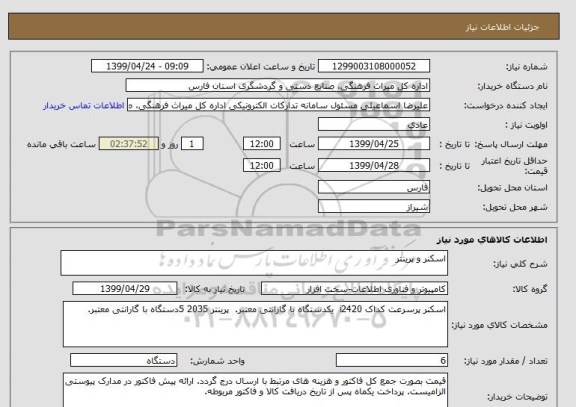
Task: Open the اطلاعات تماس خریدار link
Action: (84, 106)
